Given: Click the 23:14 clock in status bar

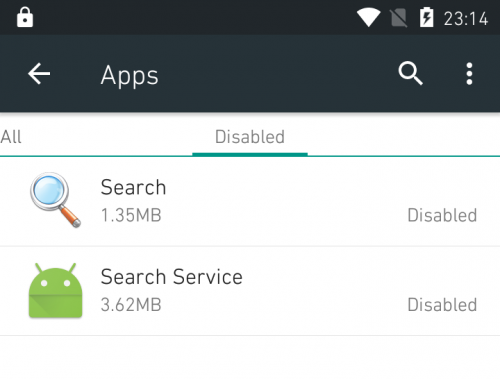Looking at the screenshot, I should [466, 19].
